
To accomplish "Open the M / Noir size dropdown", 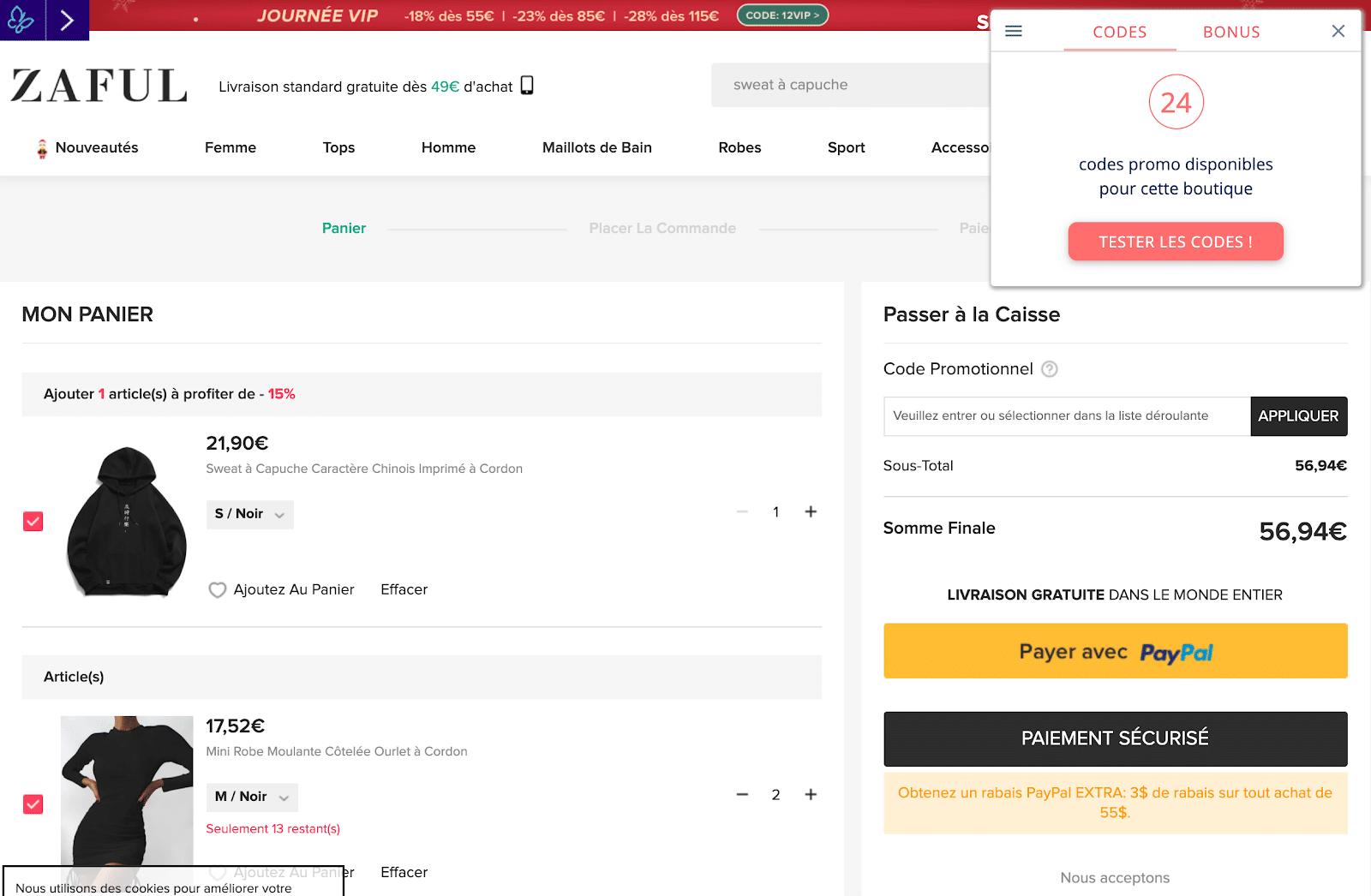I will [x=252, y=797].
